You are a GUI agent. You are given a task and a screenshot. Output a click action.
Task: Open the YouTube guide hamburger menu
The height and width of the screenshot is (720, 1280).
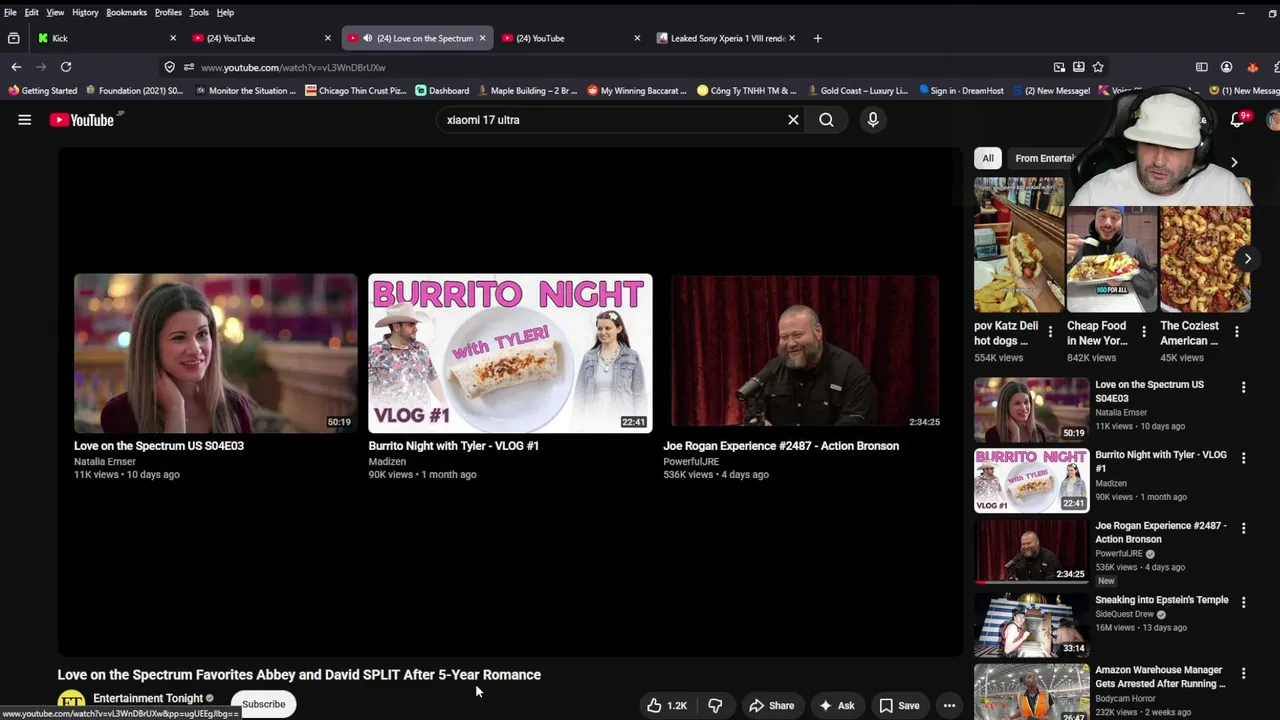coord(25,120)
